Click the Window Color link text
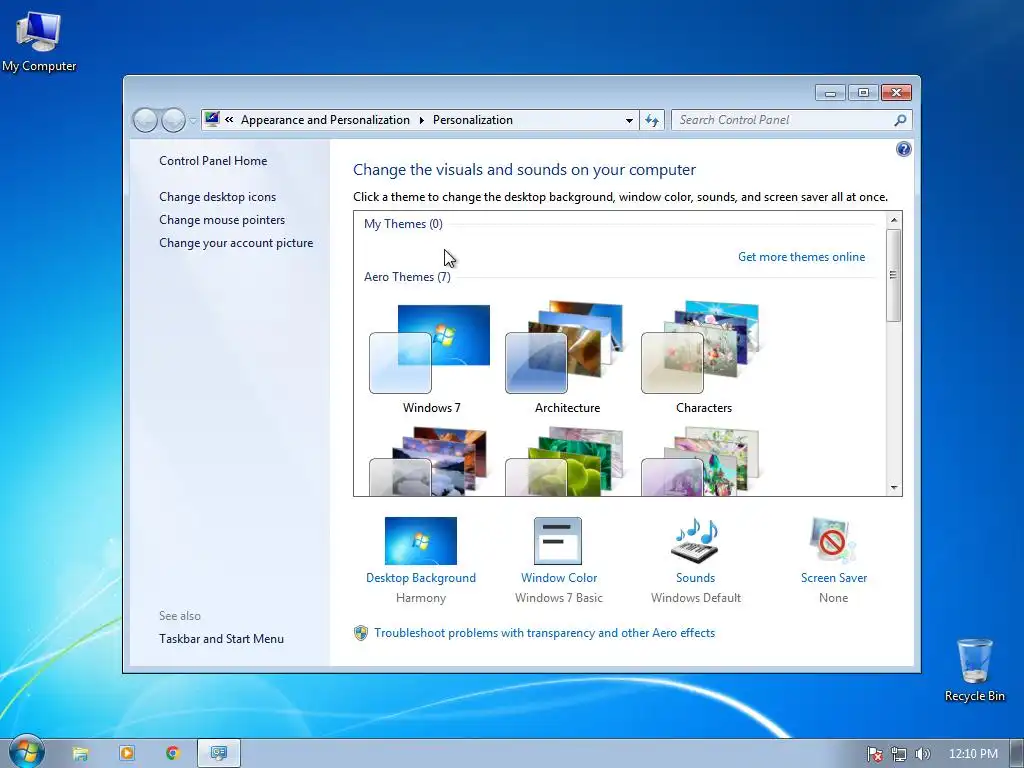Image resolution: width=1024 pixels, height=768 pixels. (x=559, y=578)
